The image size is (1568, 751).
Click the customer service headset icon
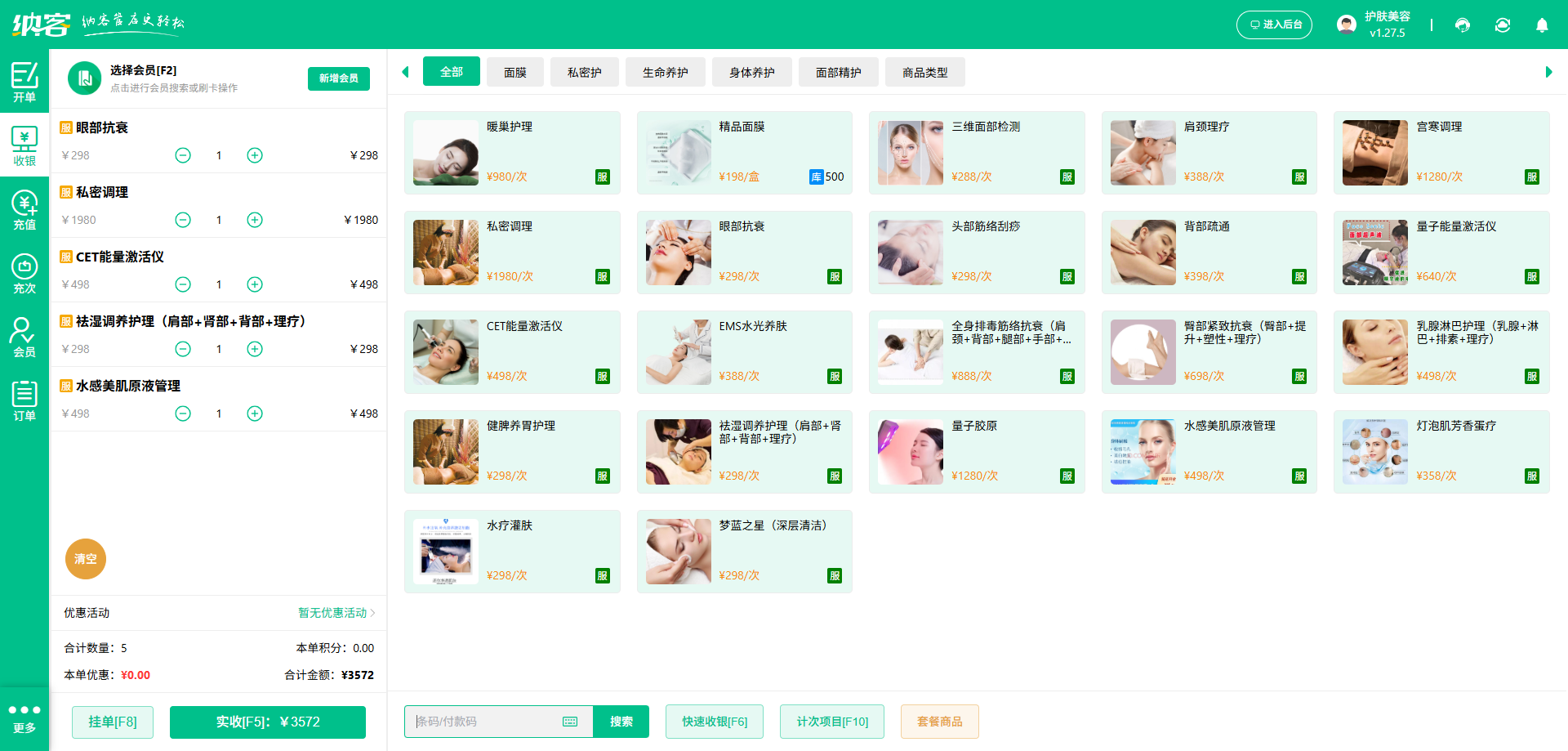point(1463,25)
